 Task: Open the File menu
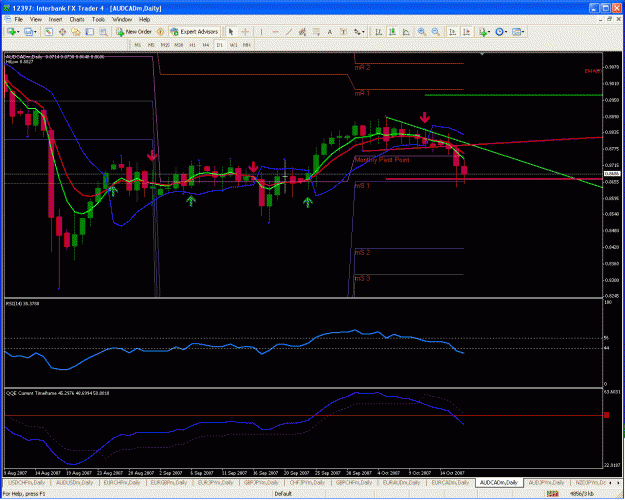[19, 19]
